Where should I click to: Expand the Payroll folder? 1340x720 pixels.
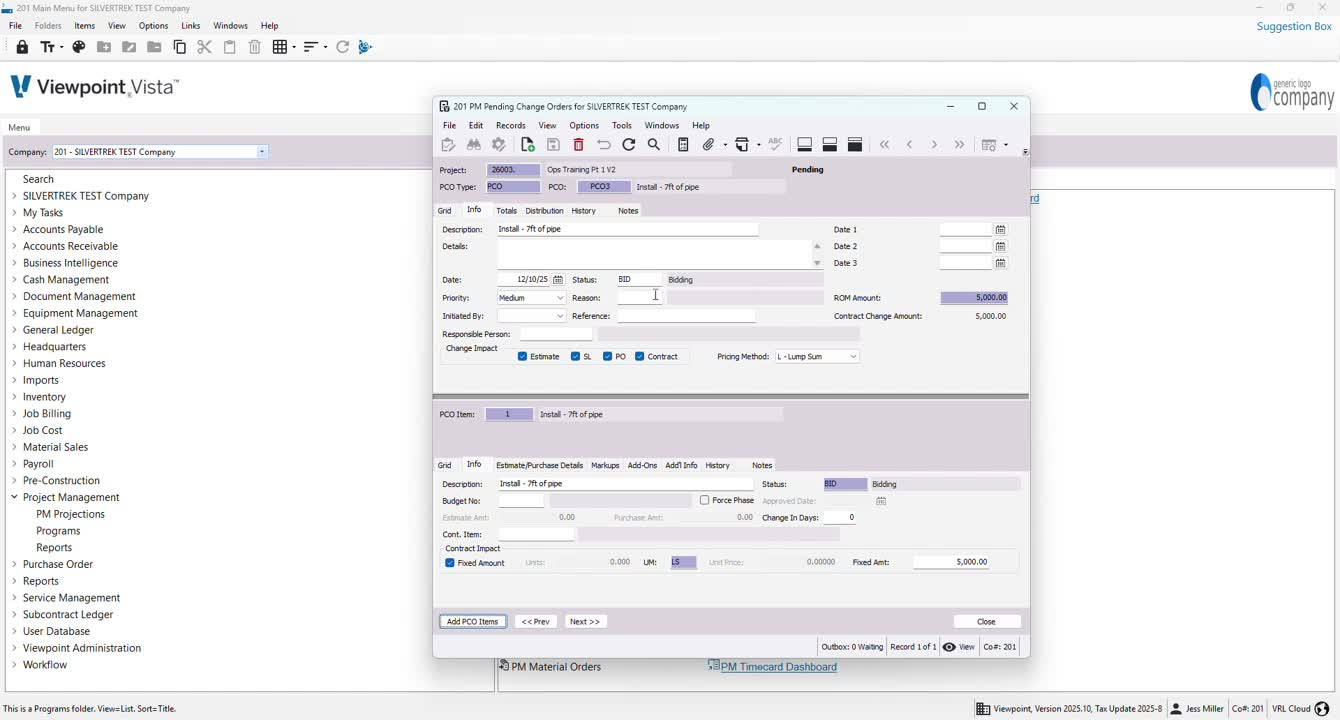pyautogui.click(x=14, y=464)
